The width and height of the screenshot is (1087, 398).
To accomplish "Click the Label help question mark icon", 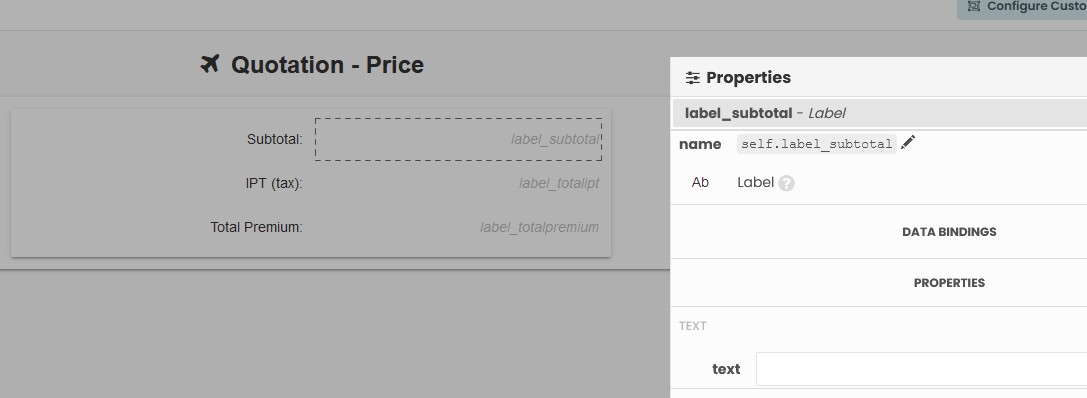I will click(786, 183).
